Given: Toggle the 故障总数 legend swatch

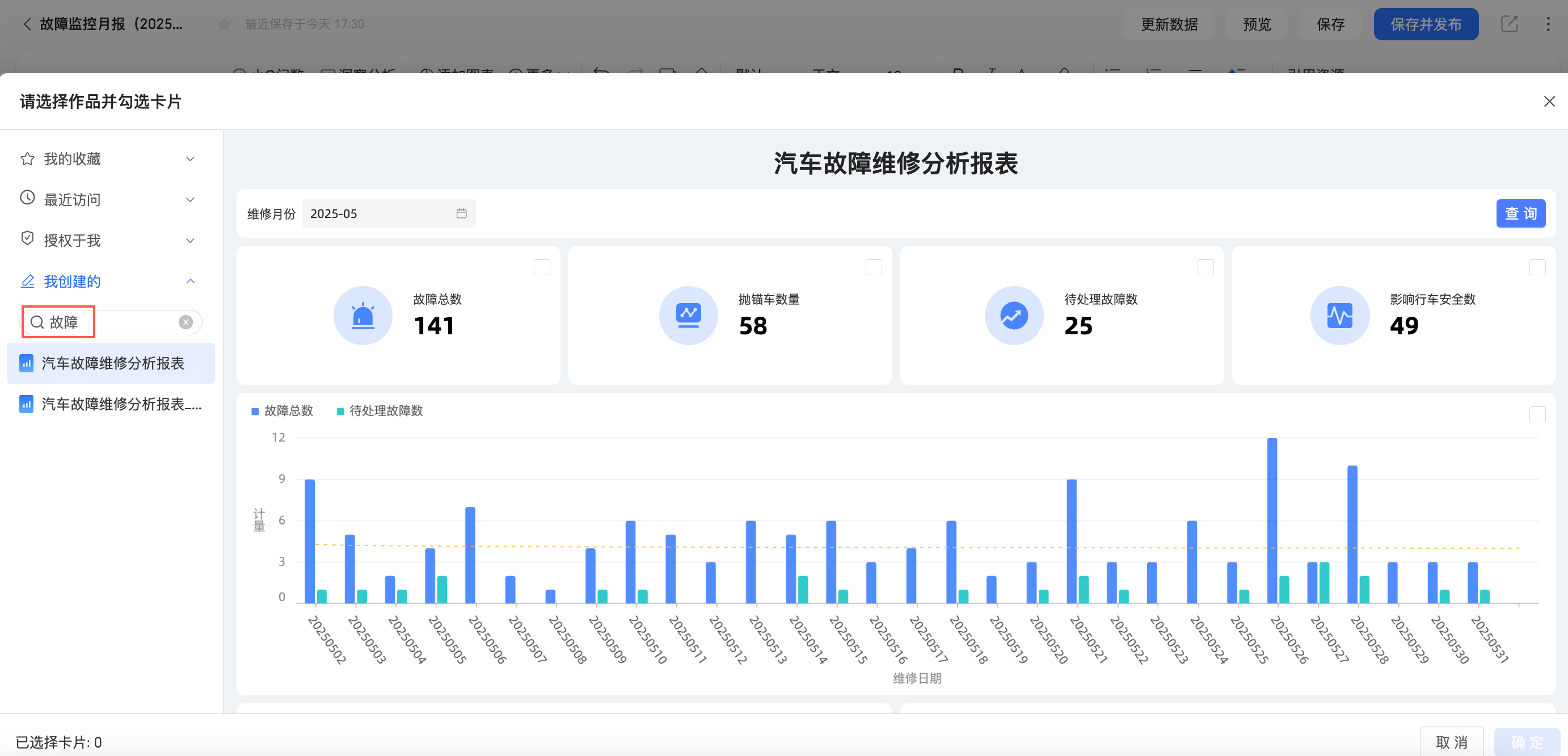Looking at the screenshot, I should [255, 411].
